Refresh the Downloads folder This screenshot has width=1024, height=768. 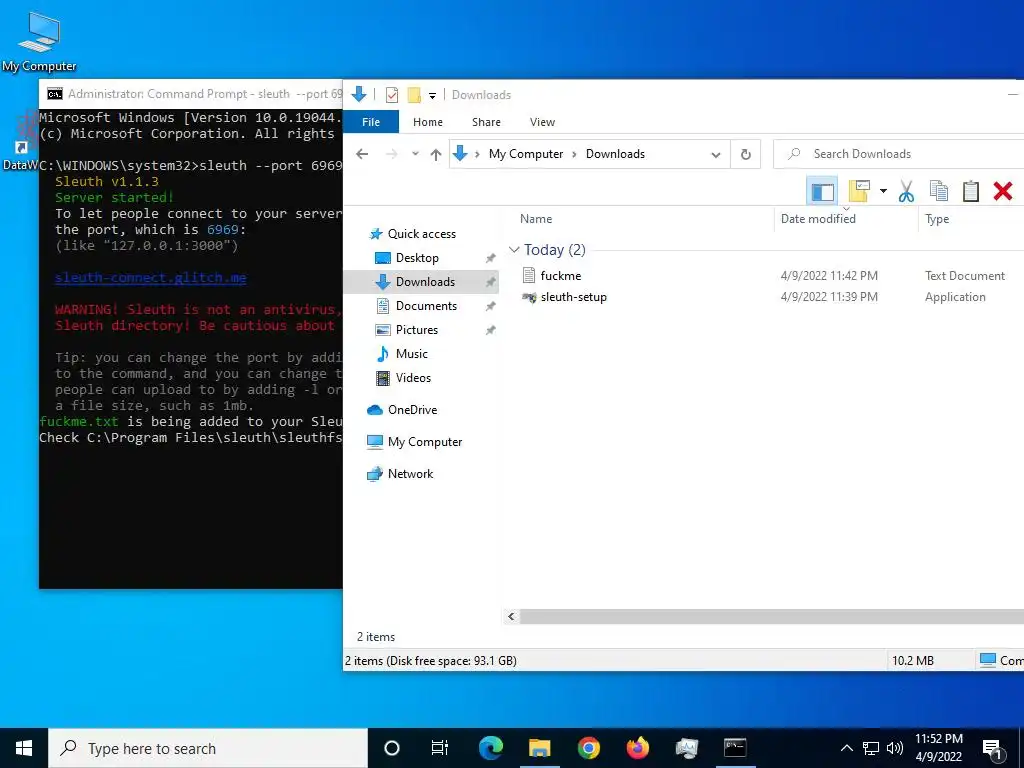click(x=746, y=155)
